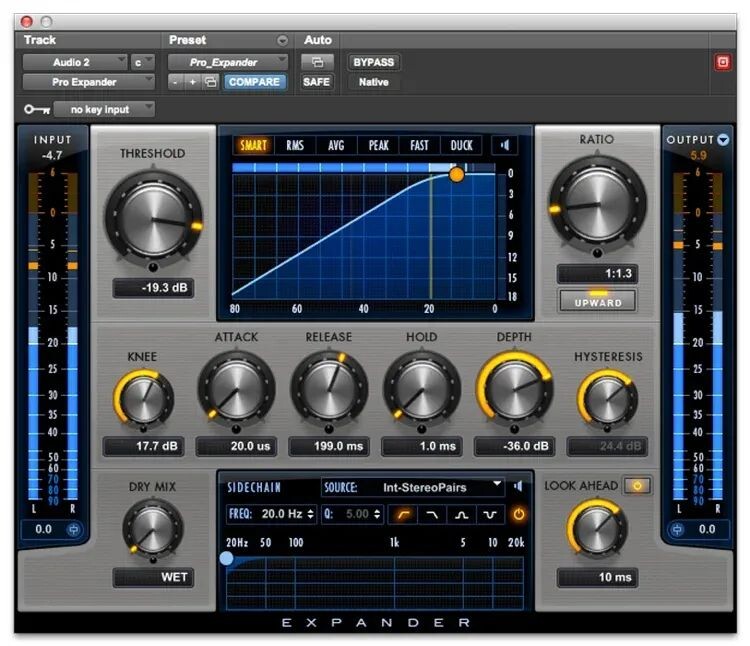The width and height of the screenshot is (750, 646).
Task: Toggle the UPWARD expansion button
Action: pos(597,300)
